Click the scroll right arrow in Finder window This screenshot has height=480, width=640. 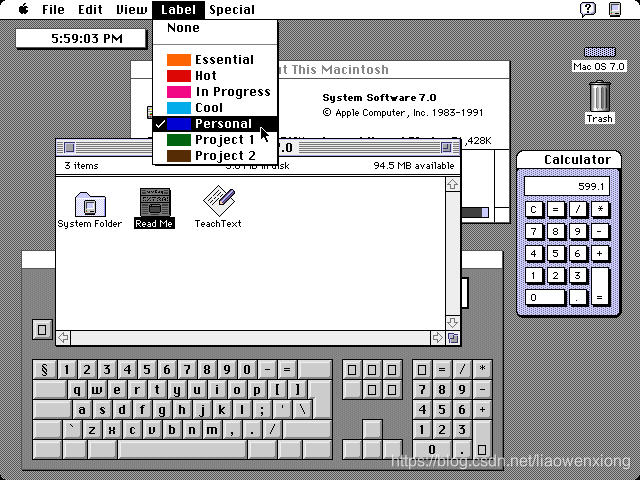point(438,338)
